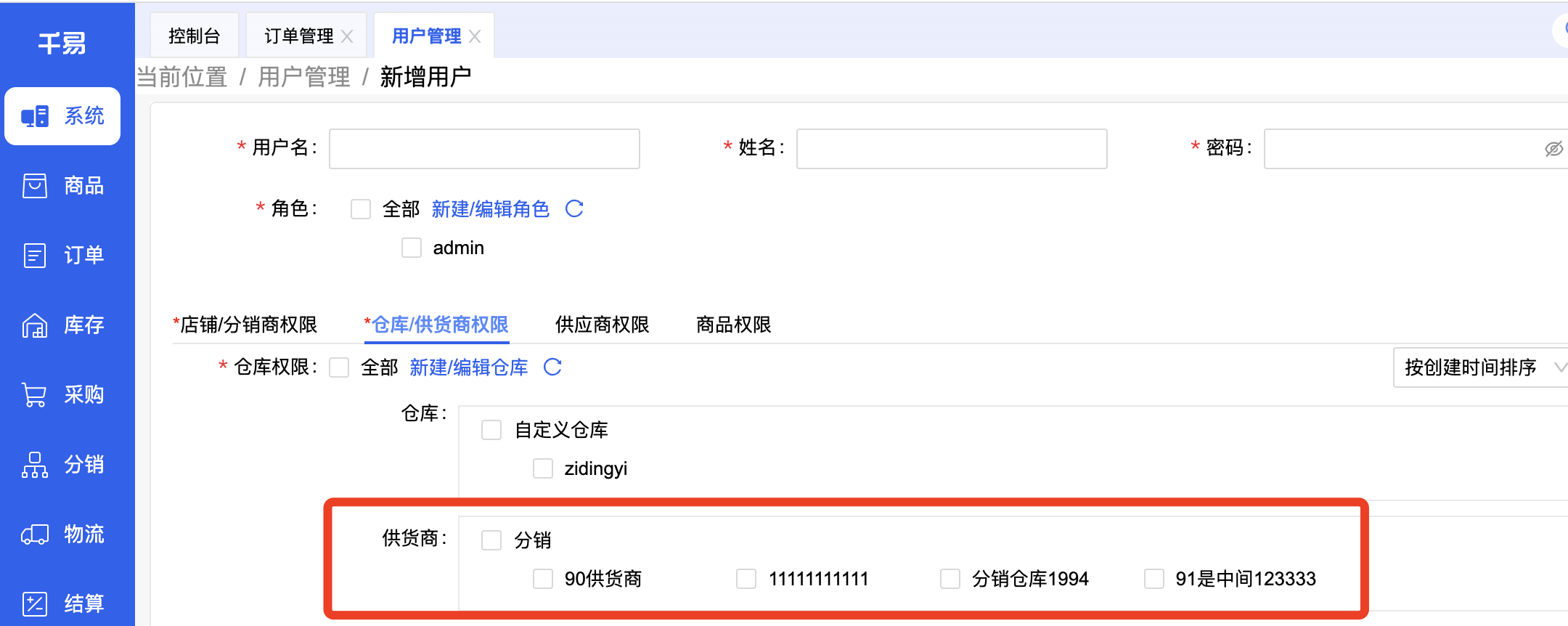Check the zidingyi warehouse checkbox
1568x626 pixels.
click(543, 468)
